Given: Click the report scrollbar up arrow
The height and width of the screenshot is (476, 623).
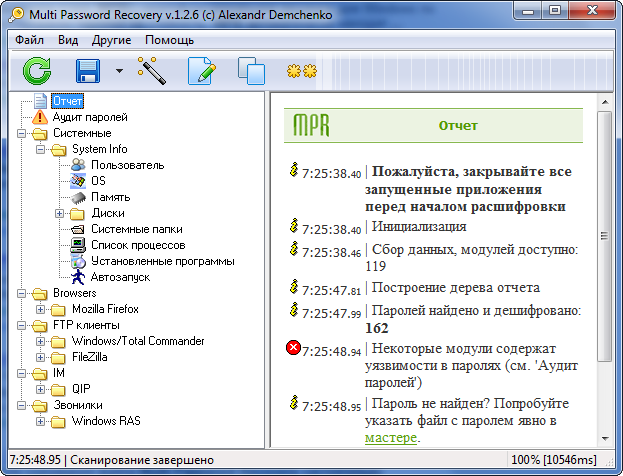Looking at the screenshot, I should point(605,102).
